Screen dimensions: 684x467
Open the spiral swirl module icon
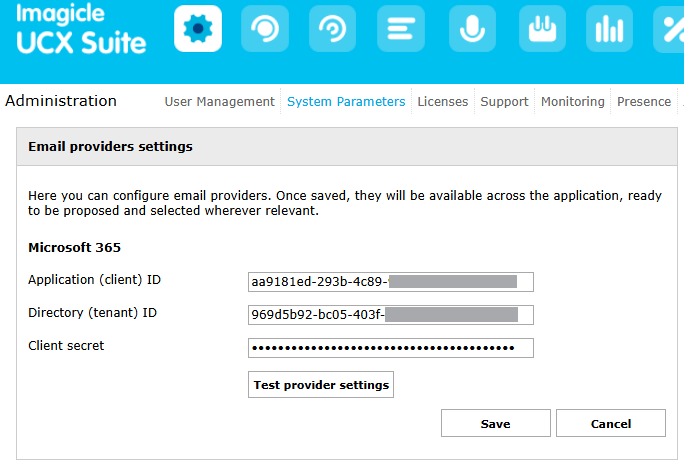point(333,29)
